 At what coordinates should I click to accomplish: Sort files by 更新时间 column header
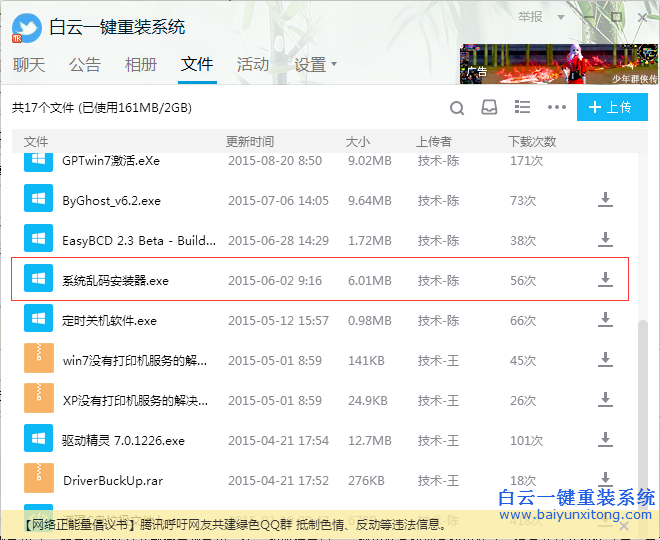click(250, 142)
